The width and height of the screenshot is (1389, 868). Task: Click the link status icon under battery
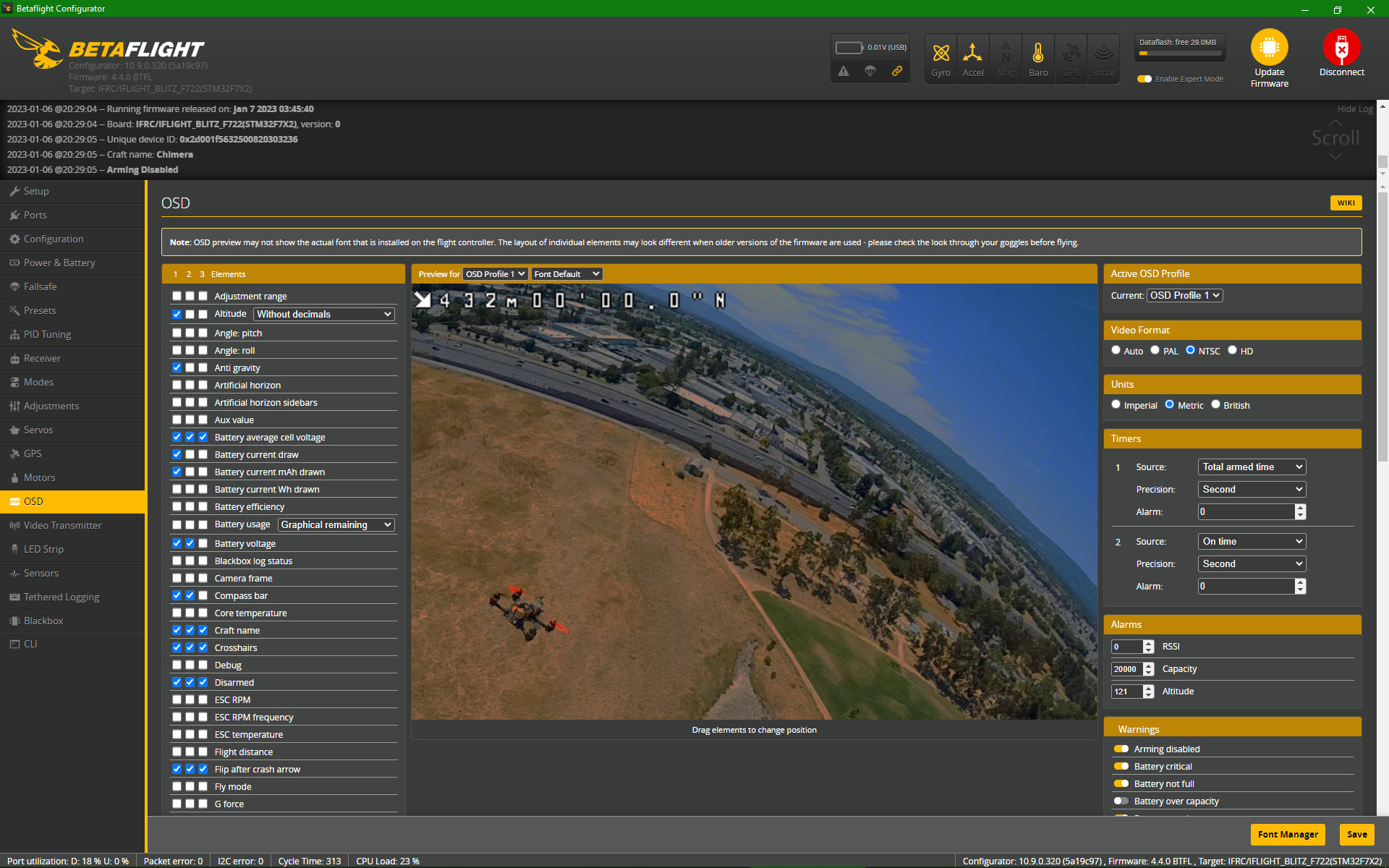(x=897, y=71)
